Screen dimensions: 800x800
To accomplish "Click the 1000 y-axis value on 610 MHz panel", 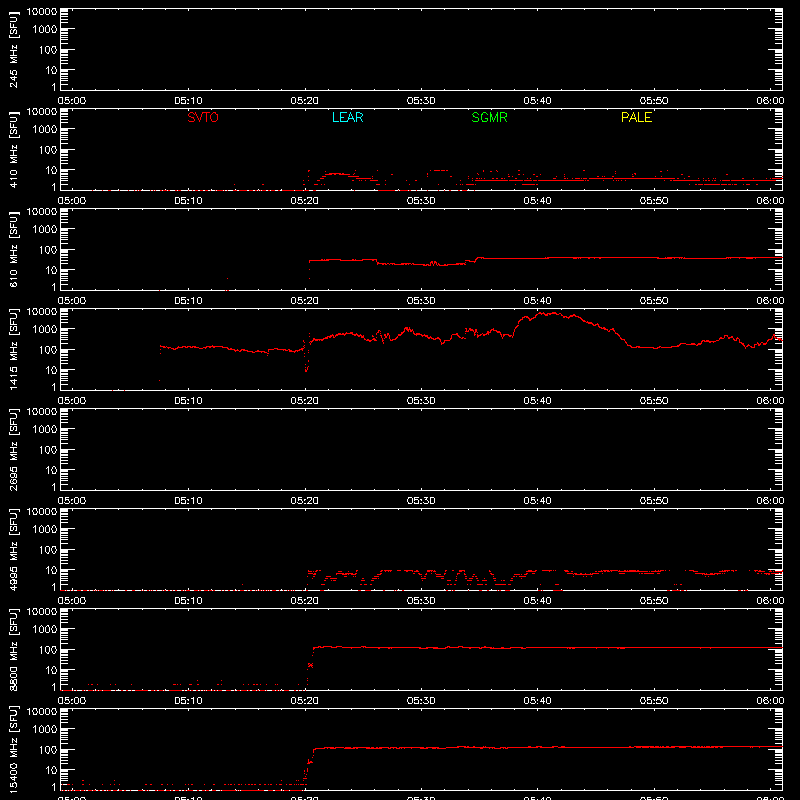I will (x=44, y=230).
